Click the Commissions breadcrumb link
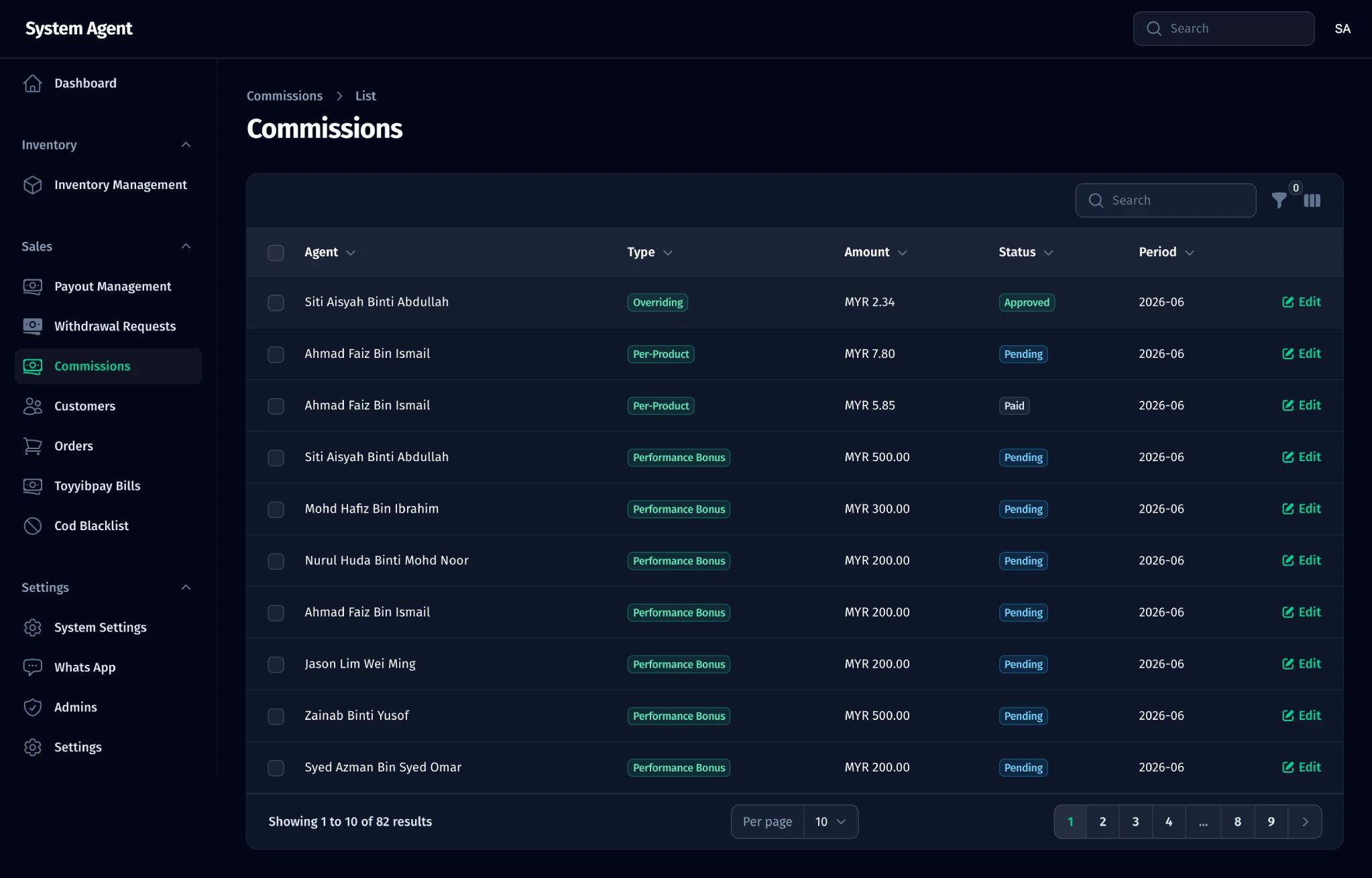This screenshot has height=878, width=1372. point(284,96)
